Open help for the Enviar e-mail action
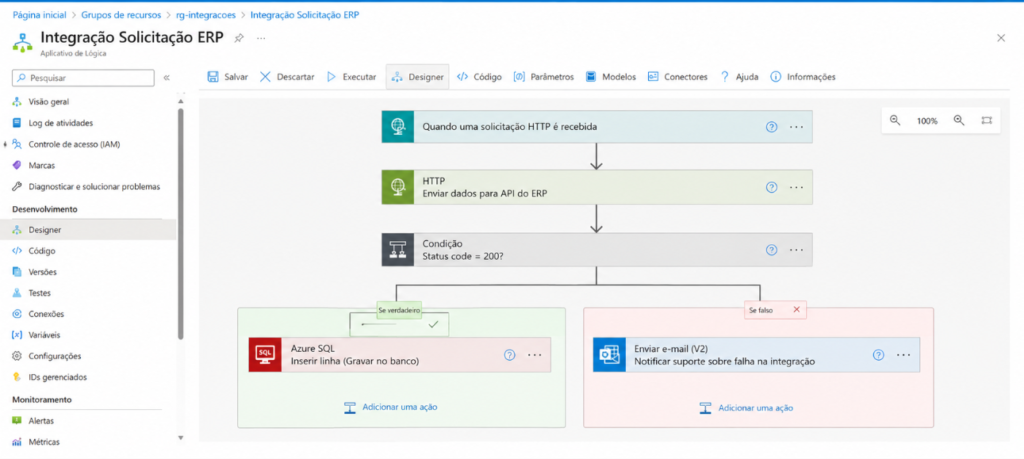Image resolution: width=1024 pixels, height=459 pixels. [x=878, y=355]
